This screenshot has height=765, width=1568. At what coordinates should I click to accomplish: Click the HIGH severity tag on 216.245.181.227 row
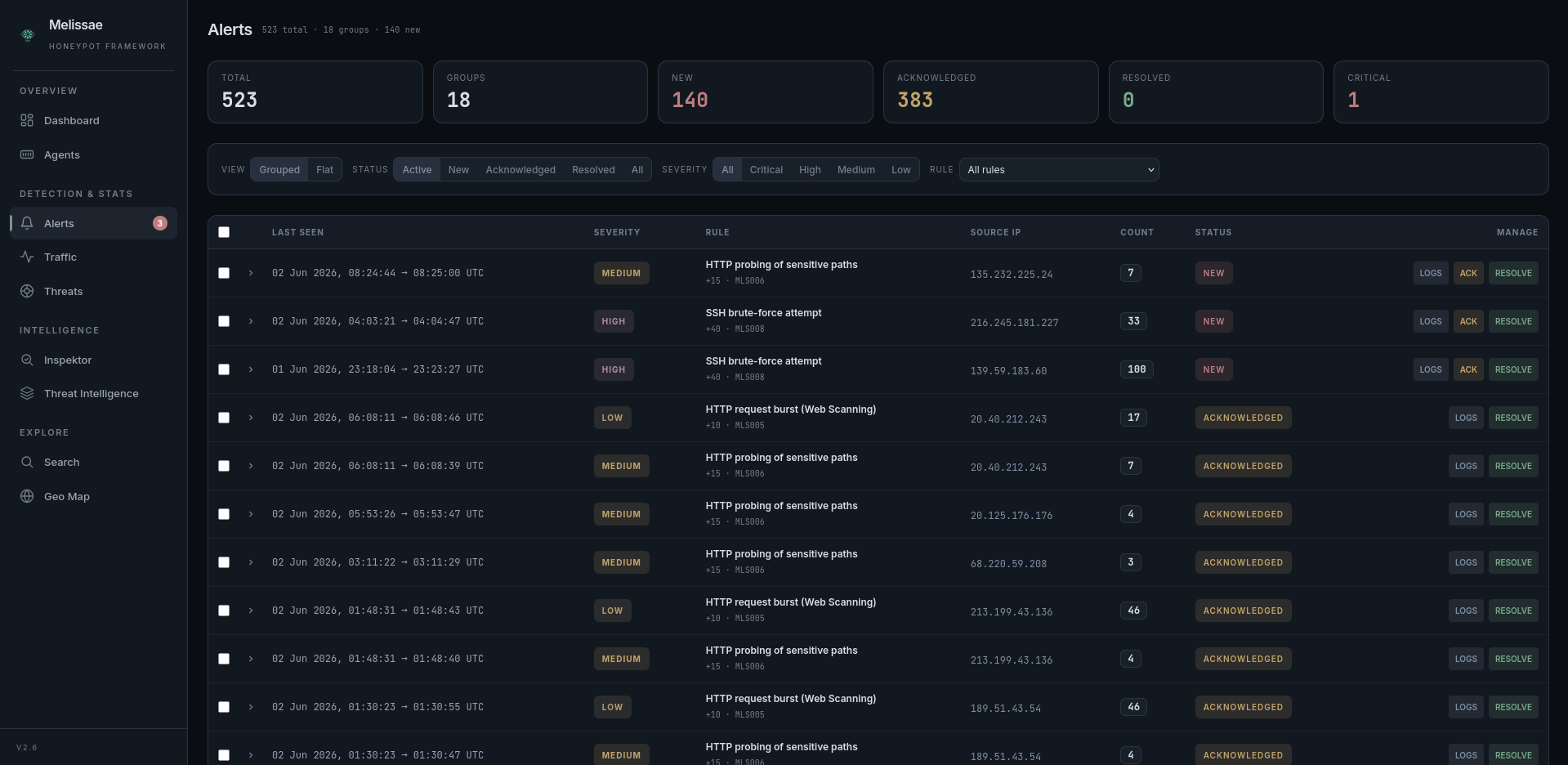[x=614, y=321]
